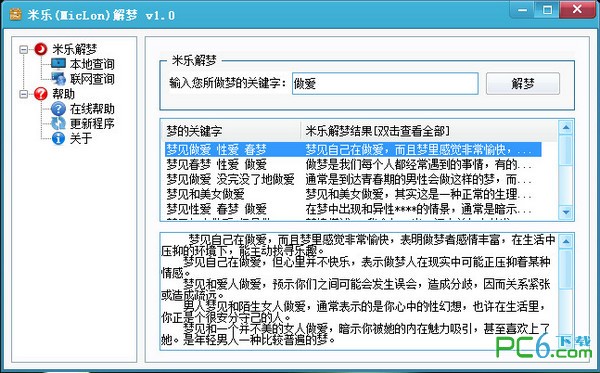Click the results list scroll up arrow
The image size is (600, 373).
[x=566, y=127]
